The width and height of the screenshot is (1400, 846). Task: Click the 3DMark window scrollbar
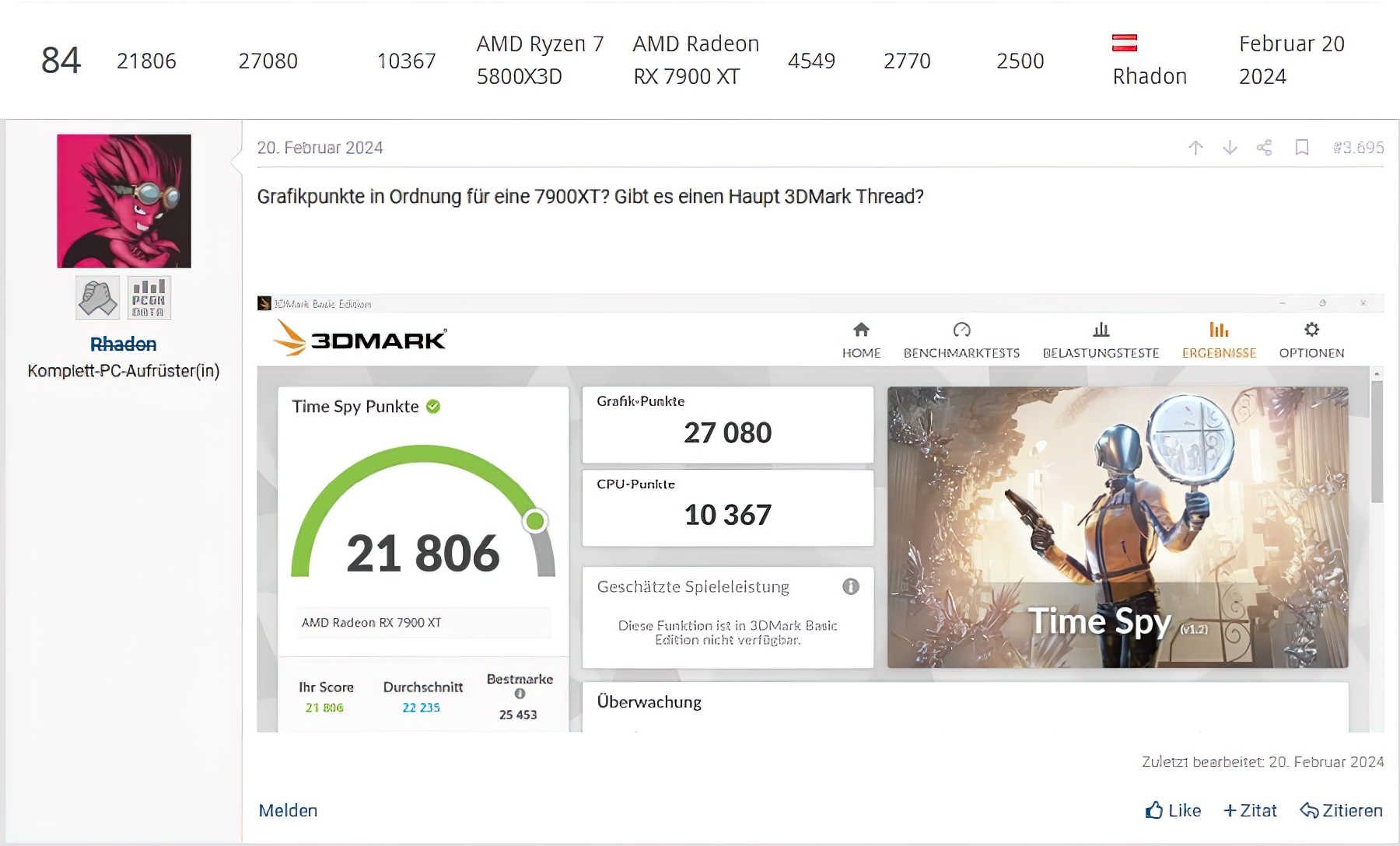1377,442
